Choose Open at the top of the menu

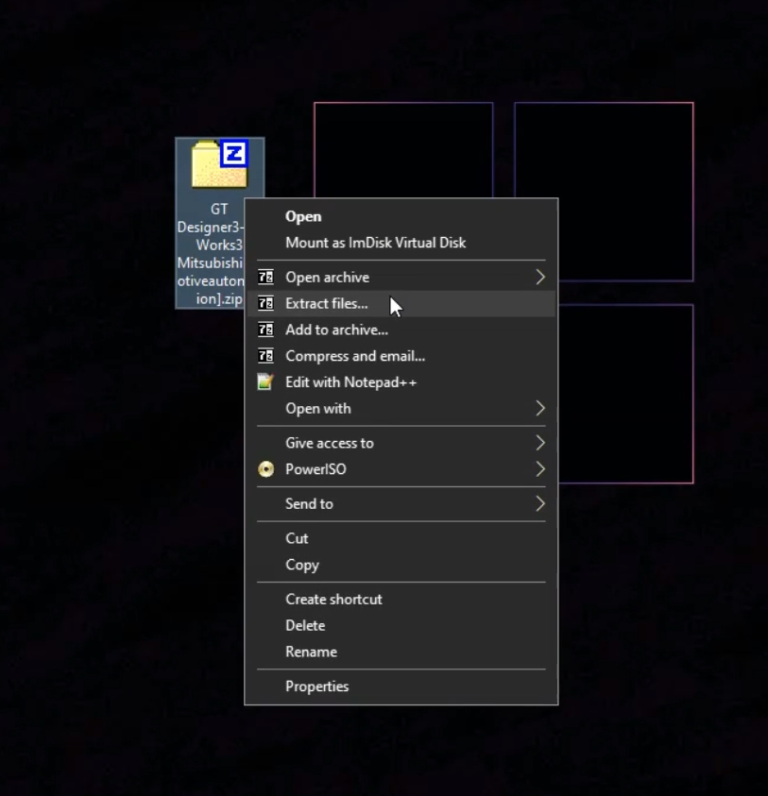tap(303, 216)
